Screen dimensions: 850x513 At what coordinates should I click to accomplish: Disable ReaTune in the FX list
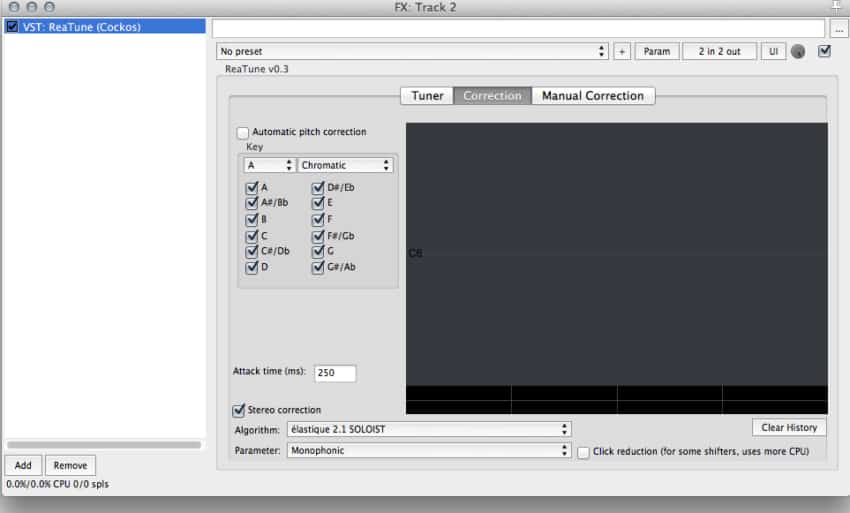[x=12, y=27]
